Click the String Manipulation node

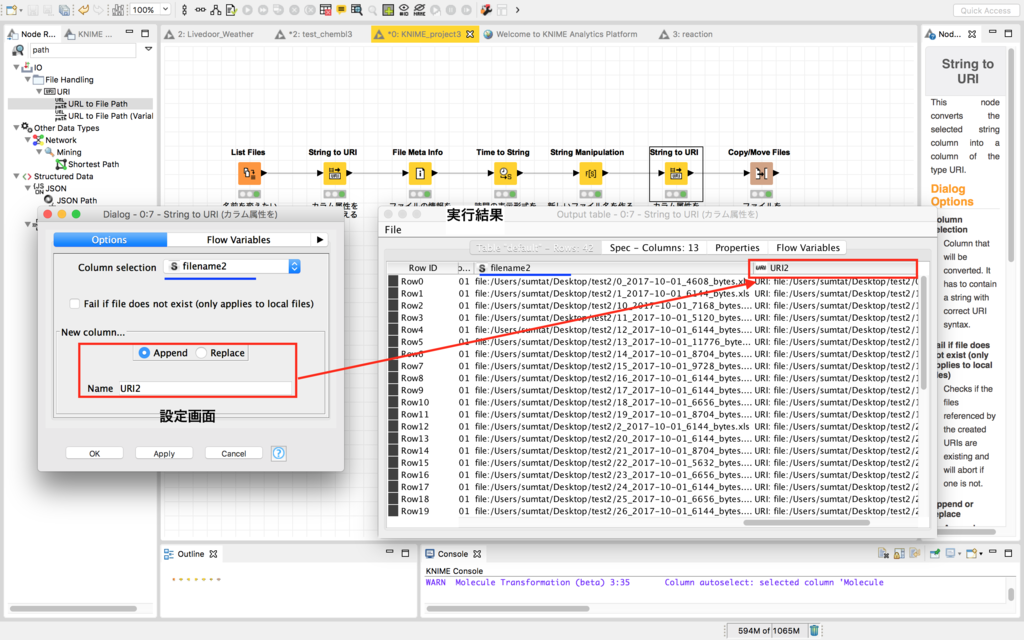[x=590, y=173]
